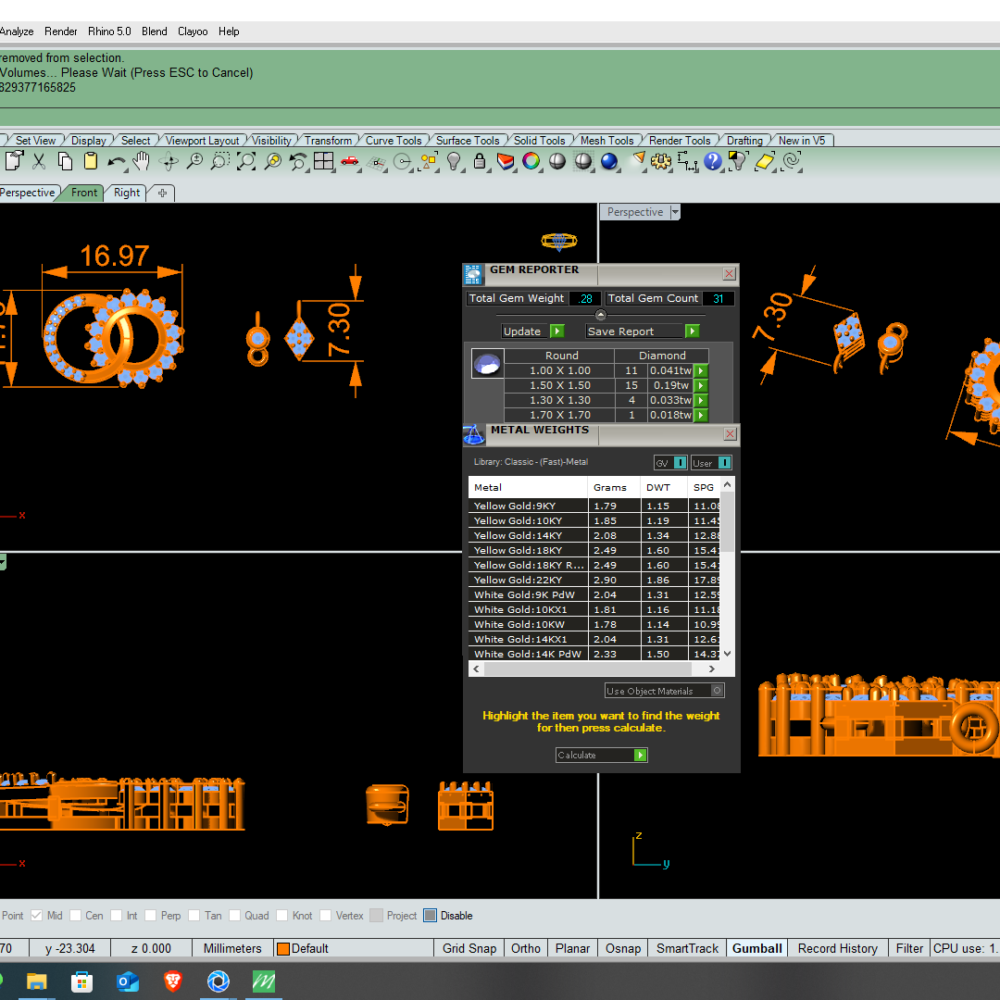This screenshot has width=1000, height=1000.
Task: Click the Cut scissors icon
Action: point(39,161)
